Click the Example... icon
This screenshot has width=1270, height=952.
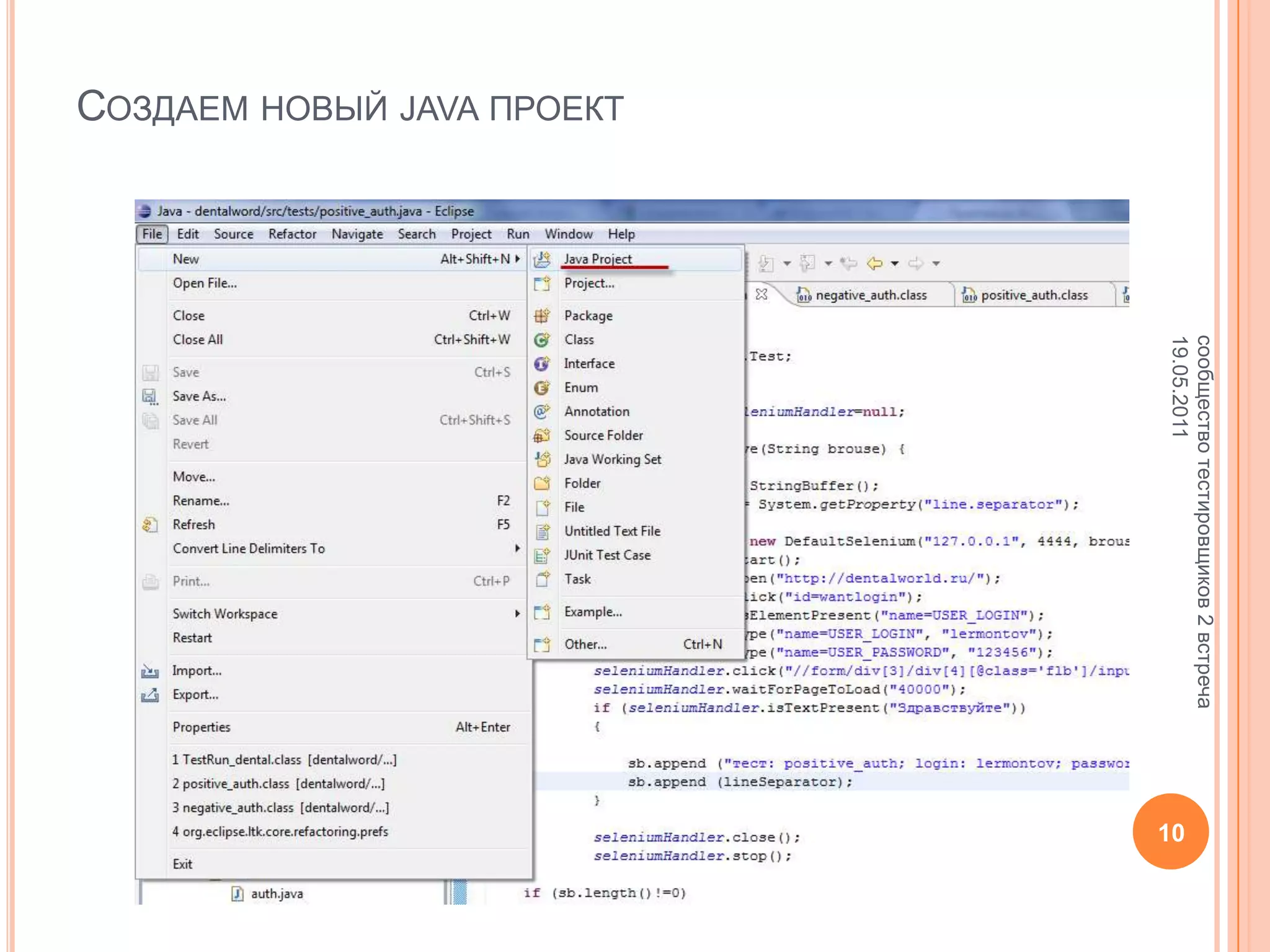point(542,612)
